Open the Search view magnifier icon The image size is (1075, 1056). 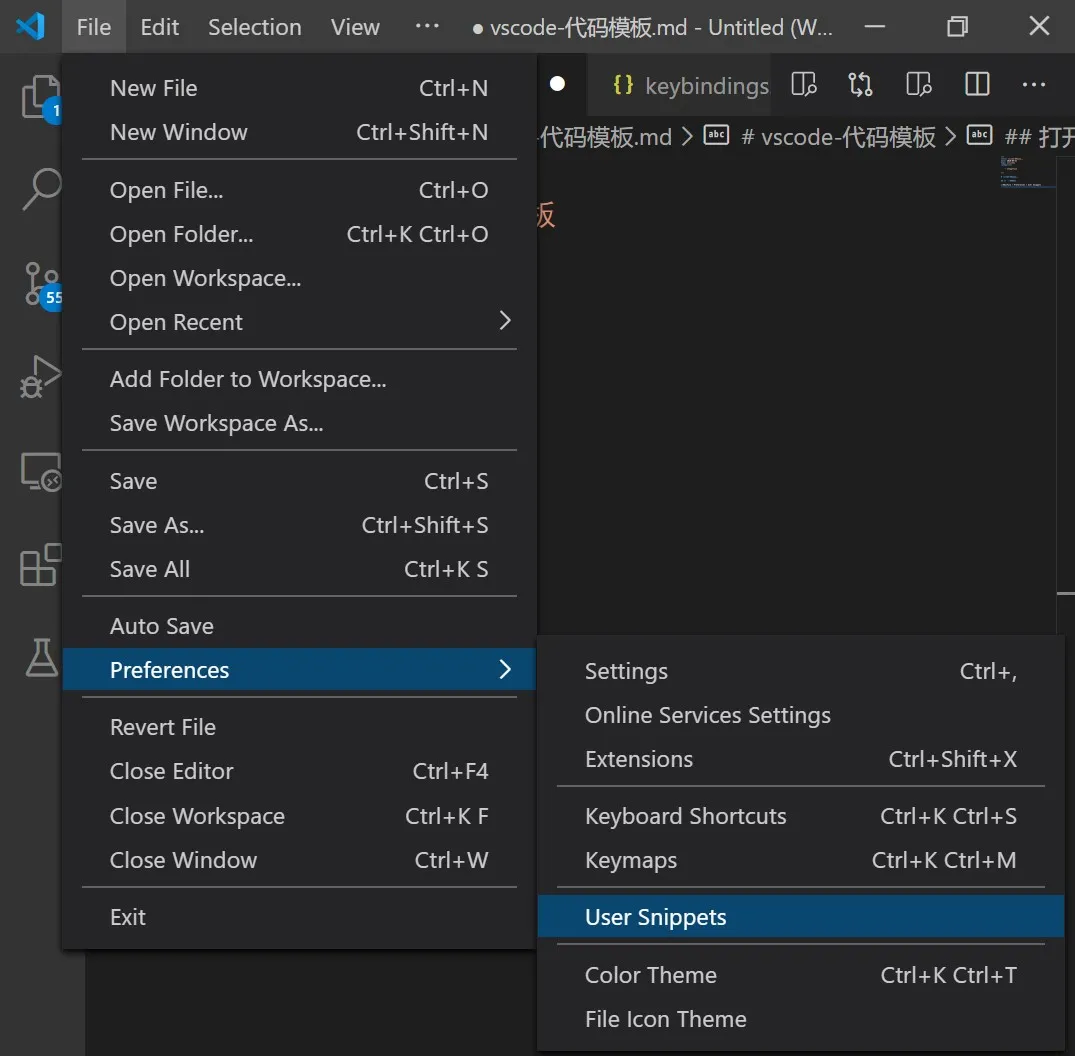(41, 189)
